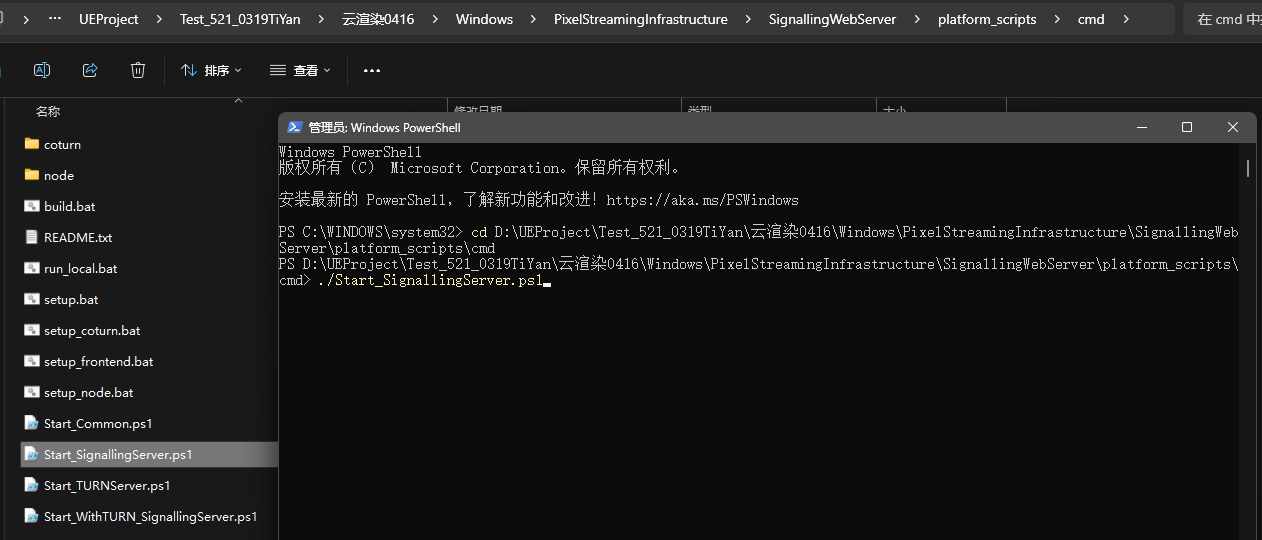This screenshot has width=1262, height=540.
Task: Expand the chevron after PixelStreamingInfrastructure breadcrumb
Action: coord(749,19)
